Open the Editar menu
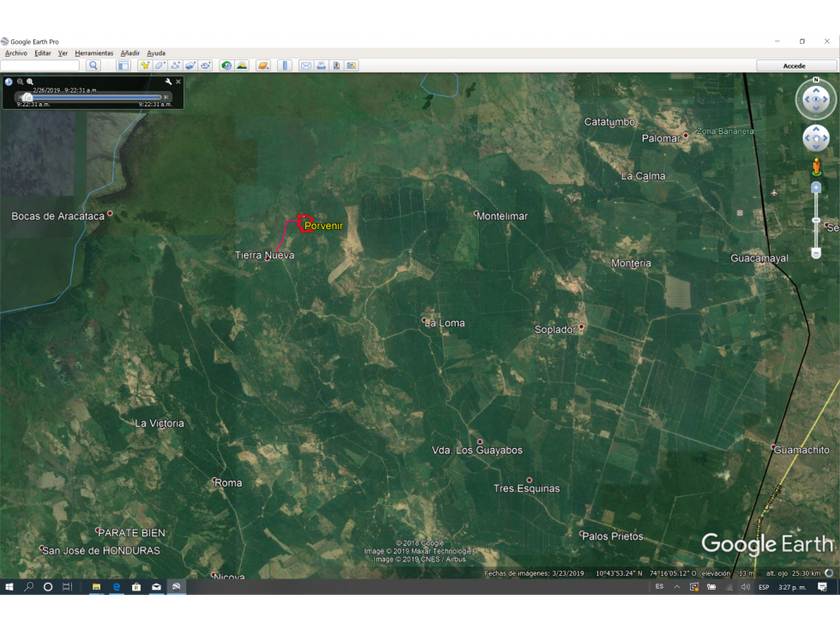Screen dimensions: 840x630 point(42,53)
